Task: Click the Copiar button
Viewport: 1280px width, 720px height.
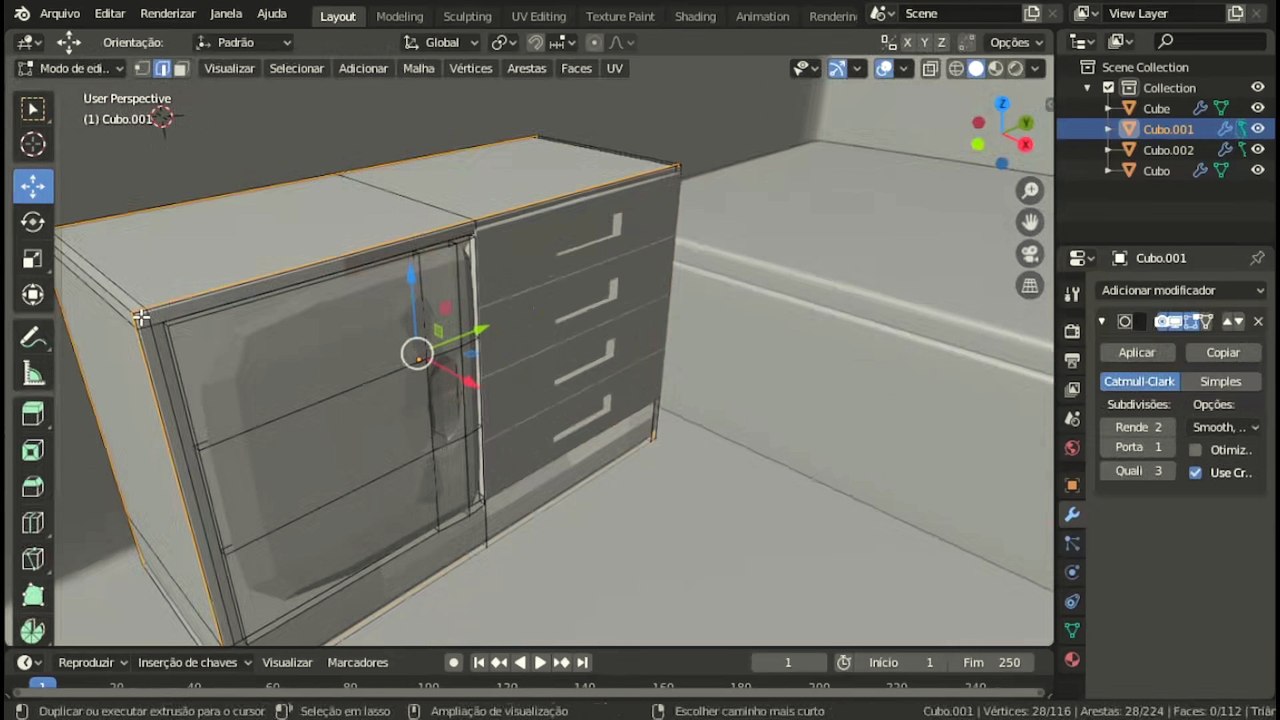Action: click(x=1223, y=353)
